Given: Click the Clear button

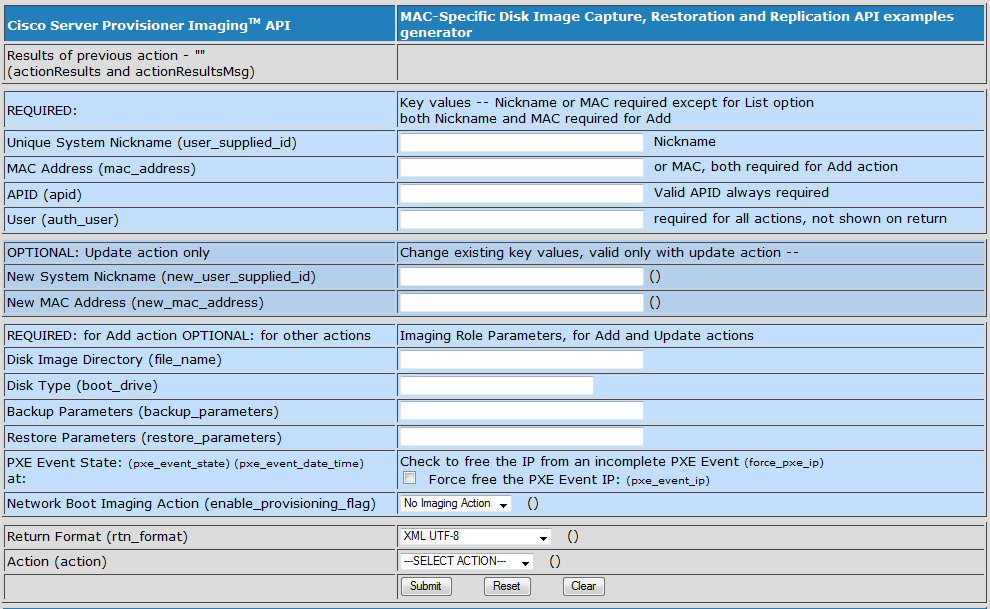Looking at the screenshot, I should (583, 586).
